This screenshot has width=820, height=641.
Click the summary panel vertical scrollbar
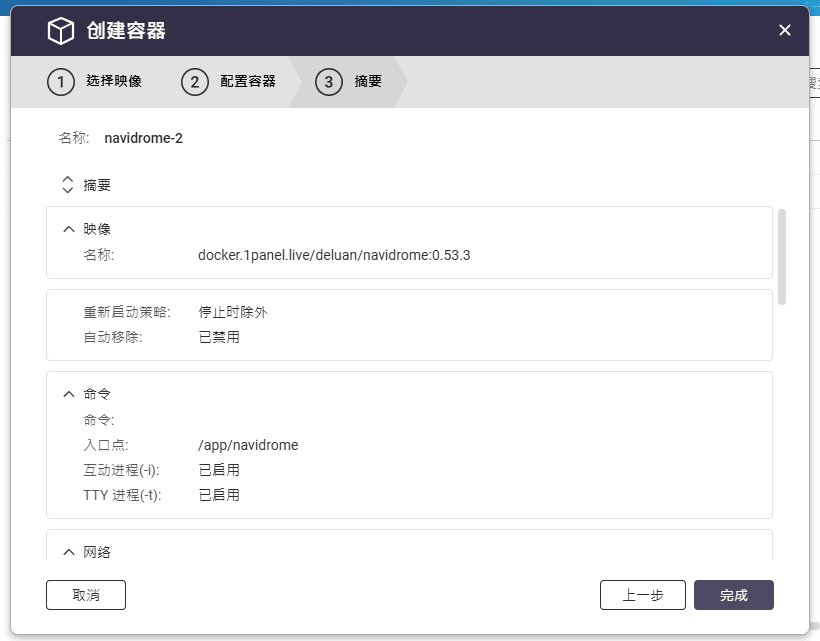click(782, 257)
